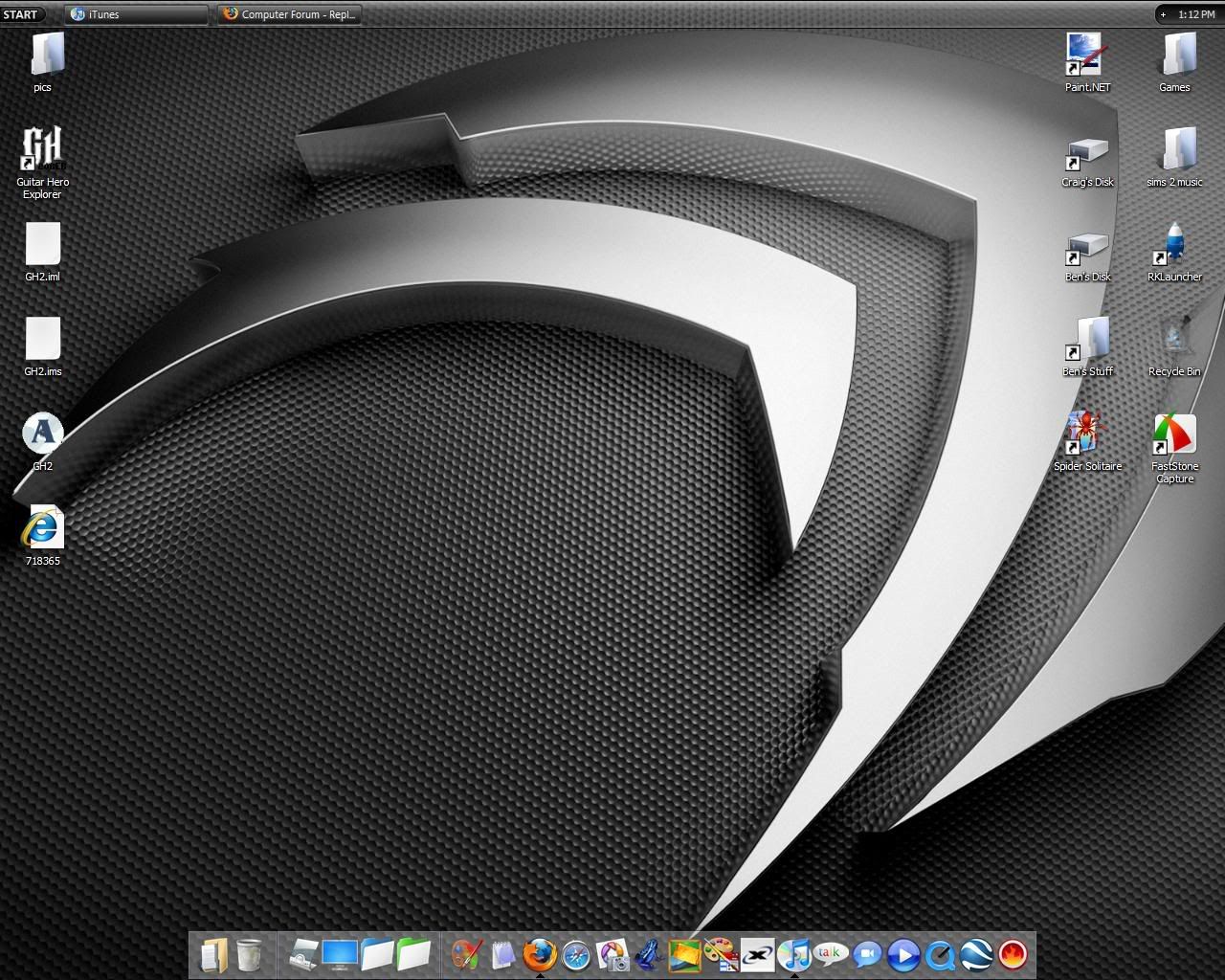Open documents folder icon in dock
This screenshot has height=980, width=1225.
click(213, 955)
